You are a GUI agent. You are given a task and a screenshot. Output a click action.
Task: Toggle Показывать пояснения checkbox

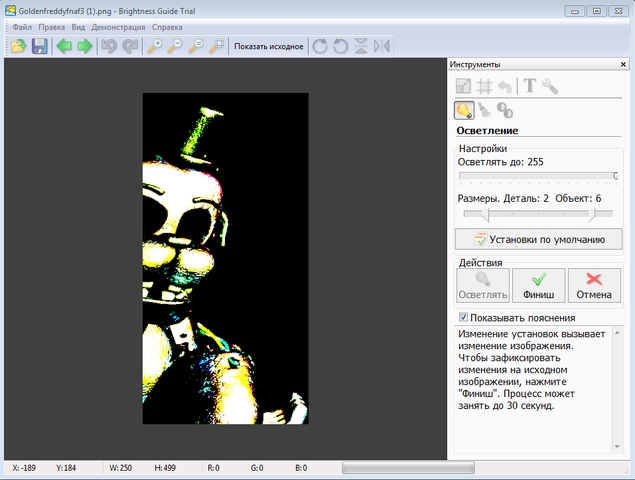[x=463, y=317]
